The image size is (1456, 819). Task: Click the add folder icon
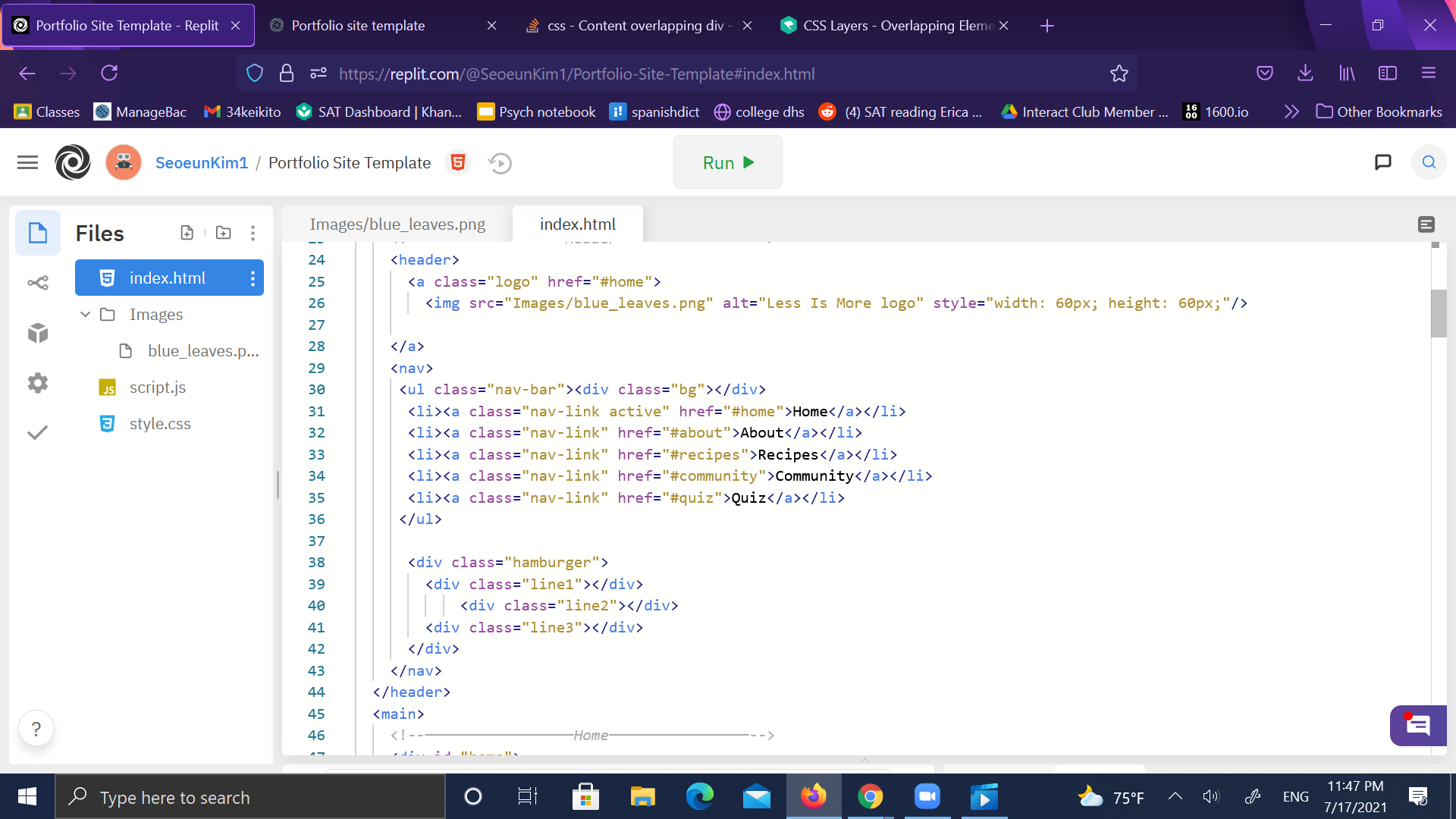tap(223, 233)
